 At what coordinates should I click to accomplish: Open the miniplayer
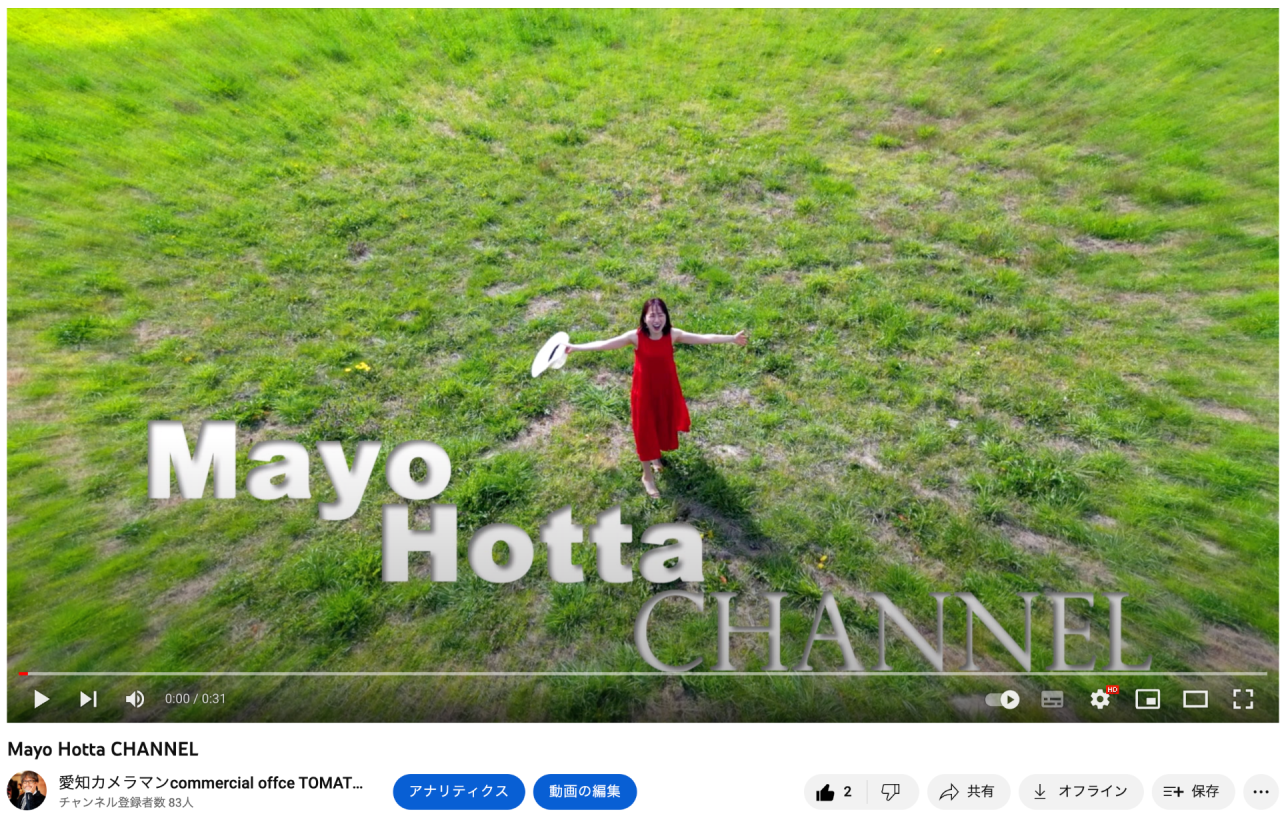tap(1147, 699)
